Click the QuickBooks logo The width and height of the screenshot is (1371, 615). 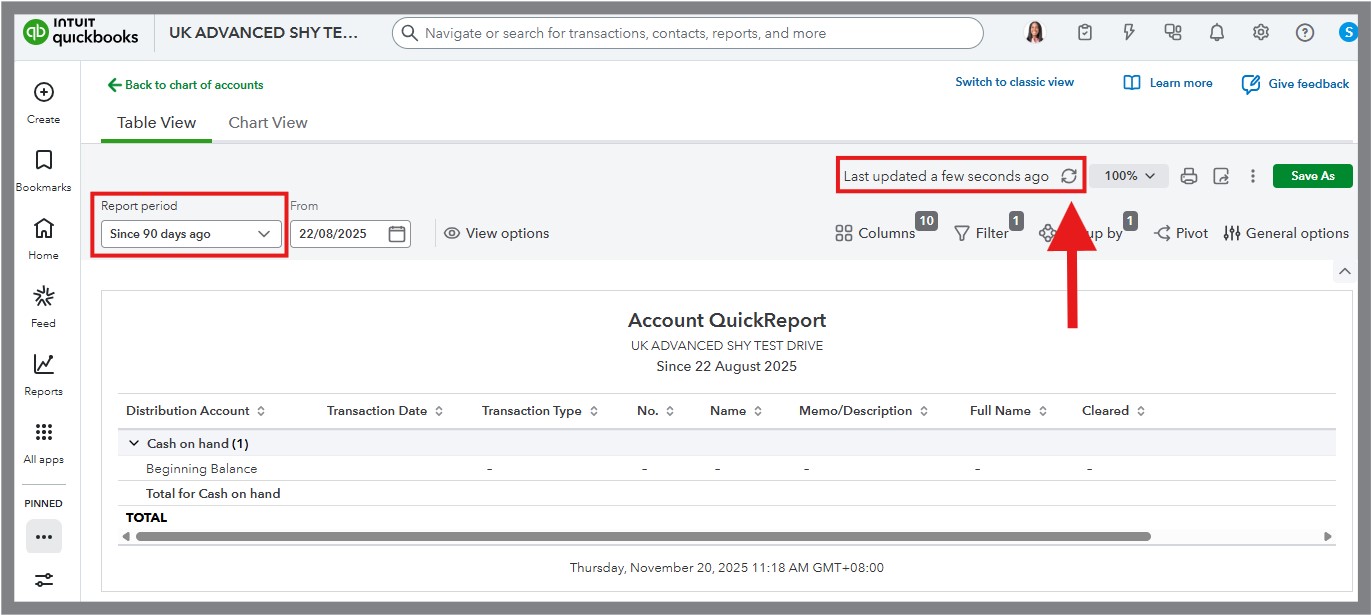point(81,33)
